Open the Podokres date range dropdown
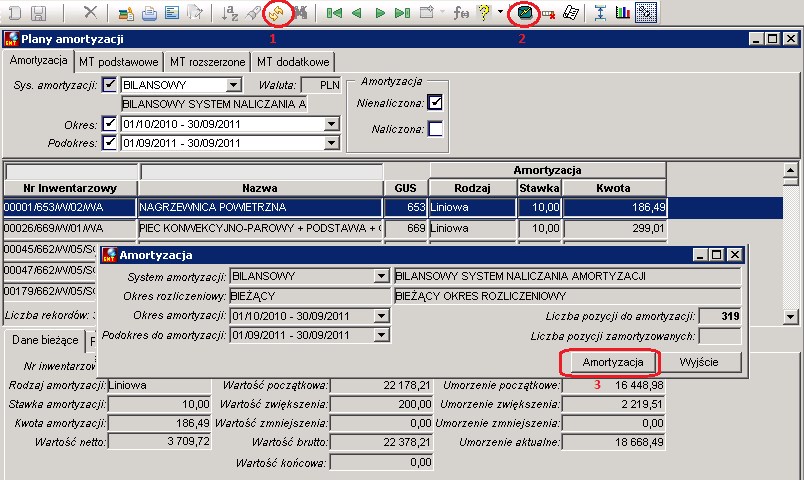The width and height of the screenshot is (804, 480). [x=332, y=143]
